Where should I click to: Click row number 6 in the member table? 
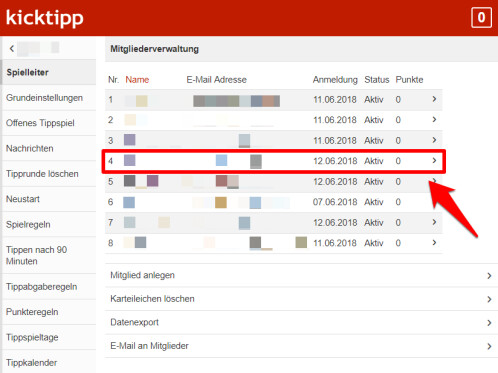pyautogui.click(x=111, y=202)
